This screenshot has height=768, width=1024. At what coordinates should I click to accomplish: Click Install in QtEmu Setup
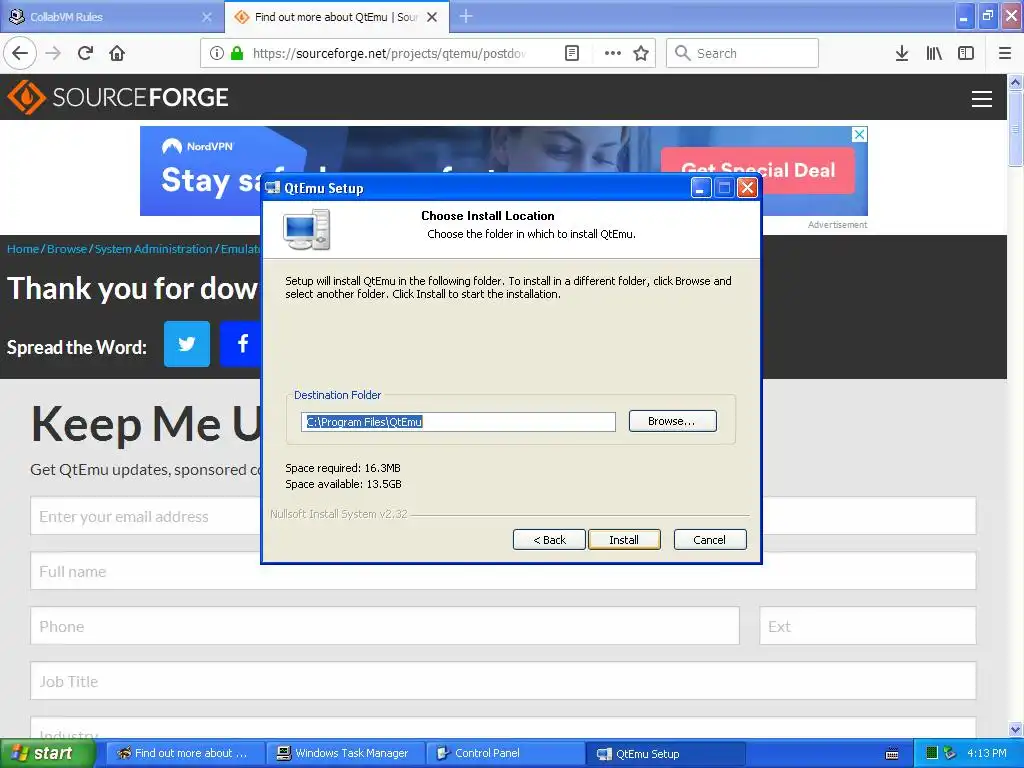(x=624, y=539)
